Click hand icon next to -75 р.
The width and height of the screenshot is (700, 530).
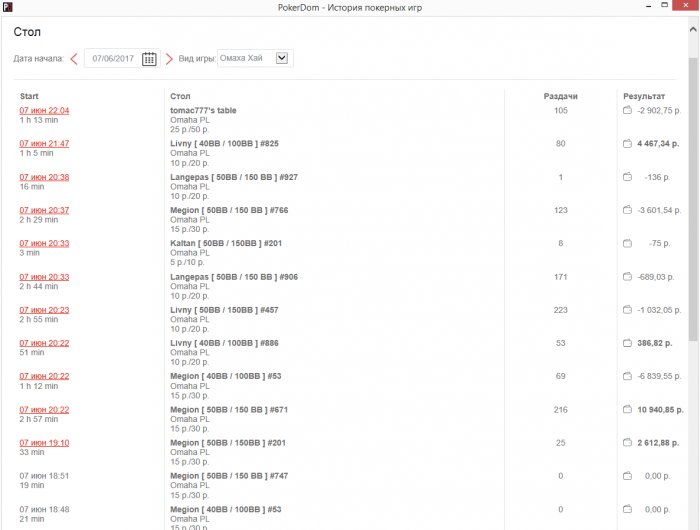point(627,243)
